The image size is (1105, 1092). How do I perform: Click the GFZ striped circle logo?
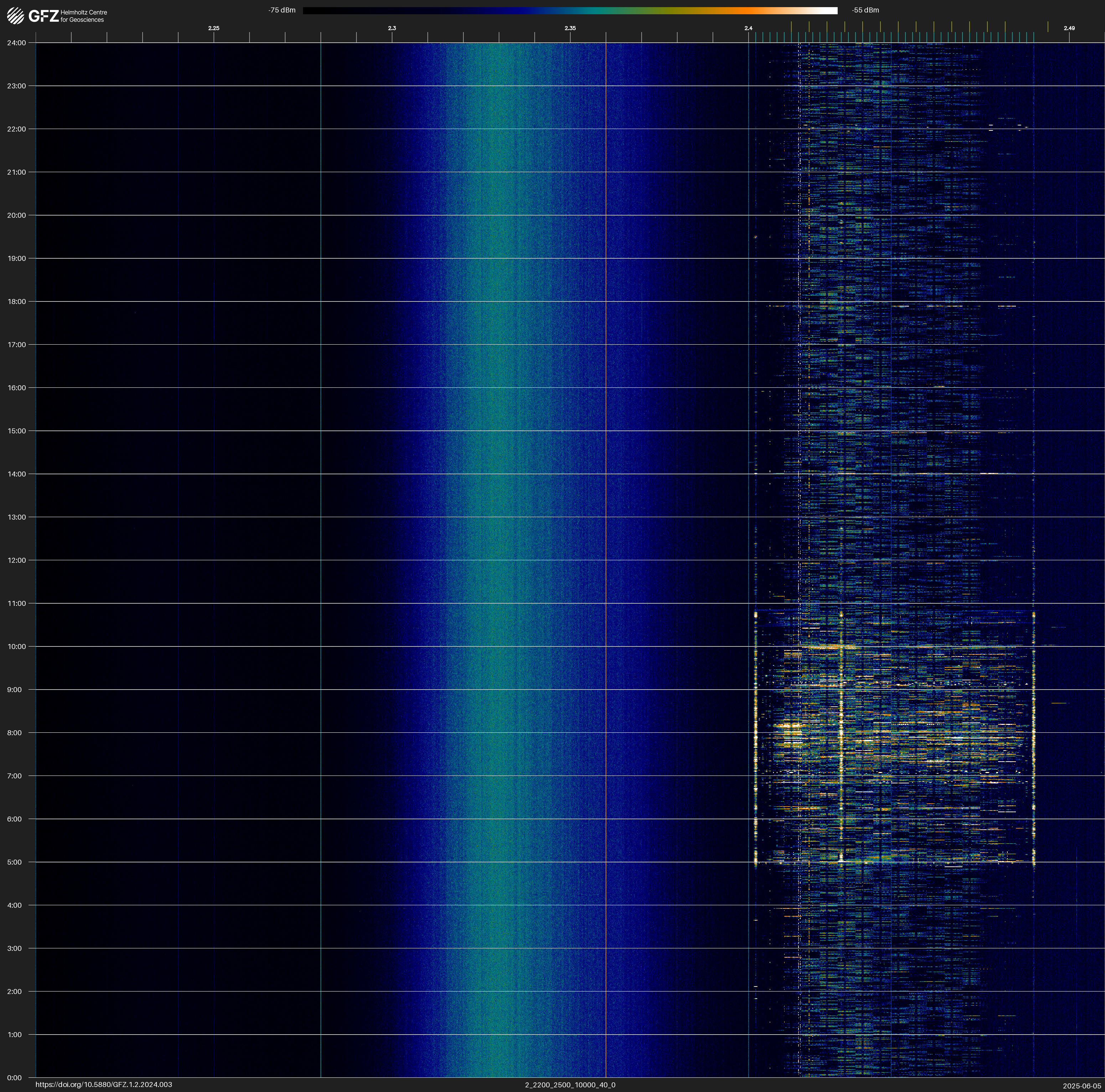15,16
